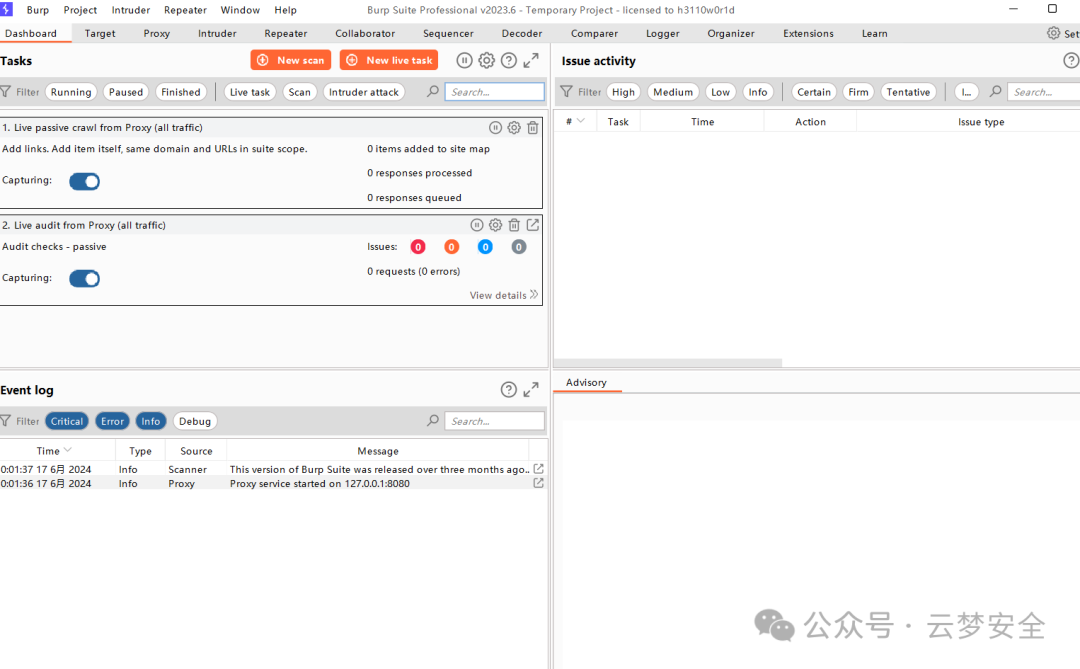Open Tasks settings gear icon
The height and width of the screenshot is (669, 1080).
click(x=486, y=61)
